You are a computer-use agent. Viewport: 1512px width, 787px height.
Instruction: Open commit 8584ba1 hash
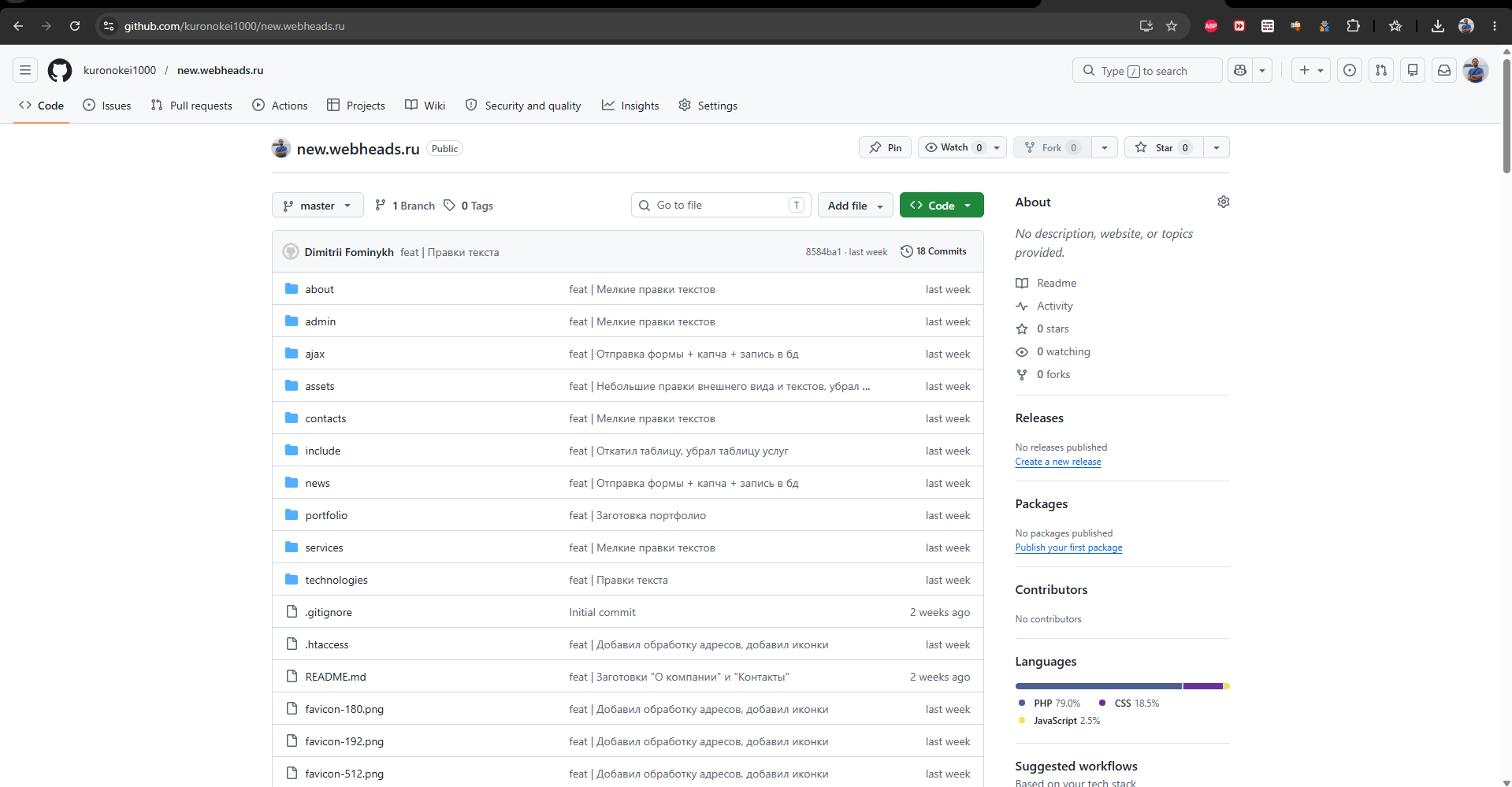click(x=823, y=252)
